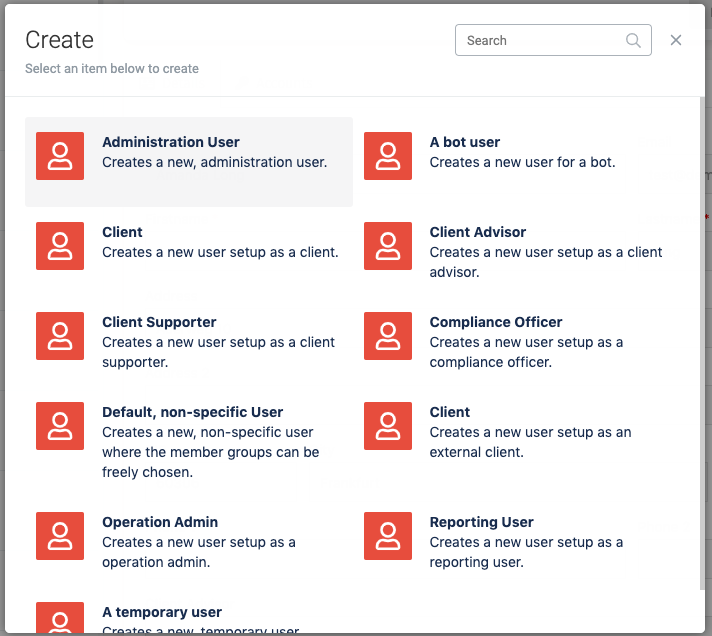Select the Reporting User person icon
Image resolution: width=712 pixels, height=636 pixels.
(x=388, y=536)
